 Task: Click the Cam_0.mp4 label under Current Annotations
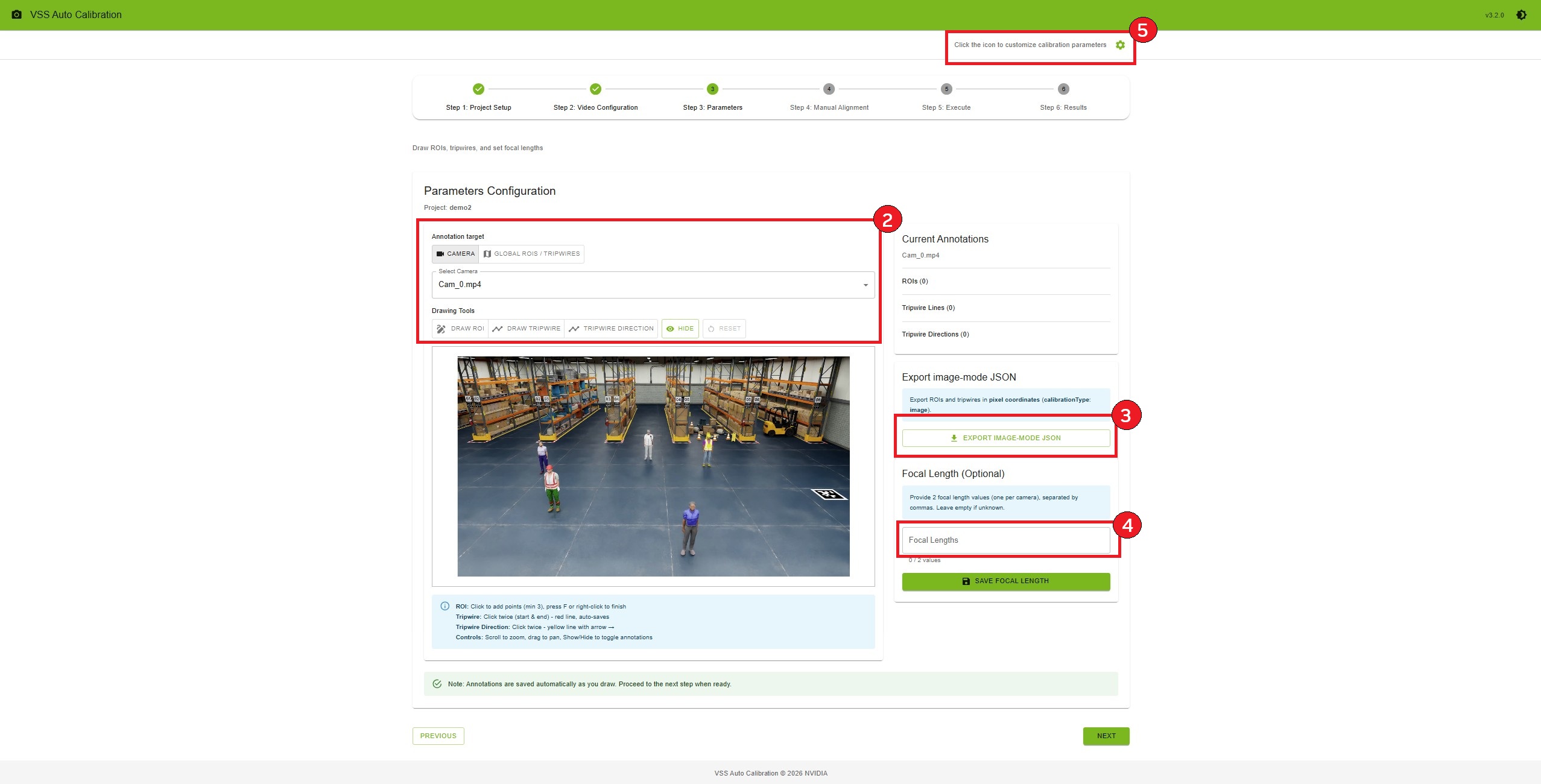920,256
